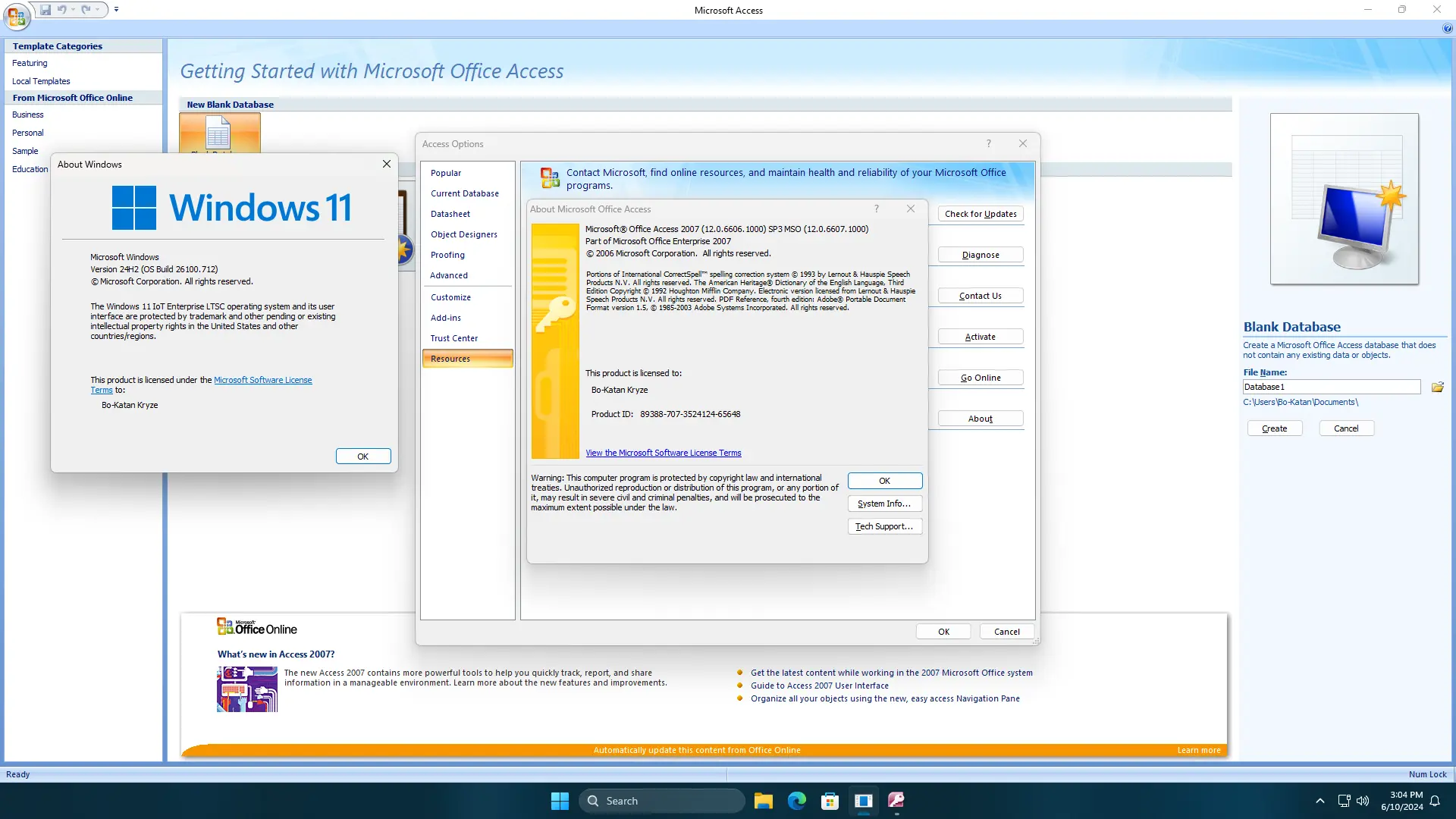This screenshot has width=1456, height=819.
Task: Close the About Microsoft Office Access dialog
Action: click(x=911, y=209)
